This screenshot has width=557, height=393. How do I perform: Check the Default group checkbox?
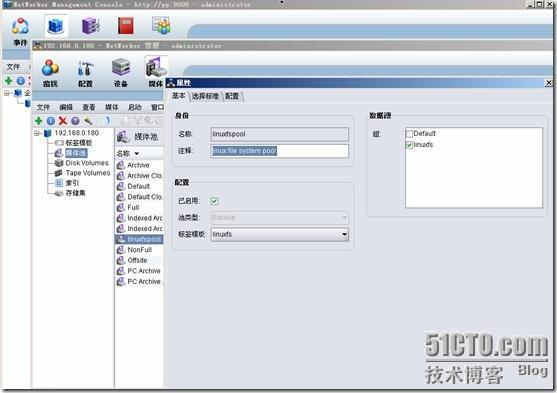pos(409,134)
